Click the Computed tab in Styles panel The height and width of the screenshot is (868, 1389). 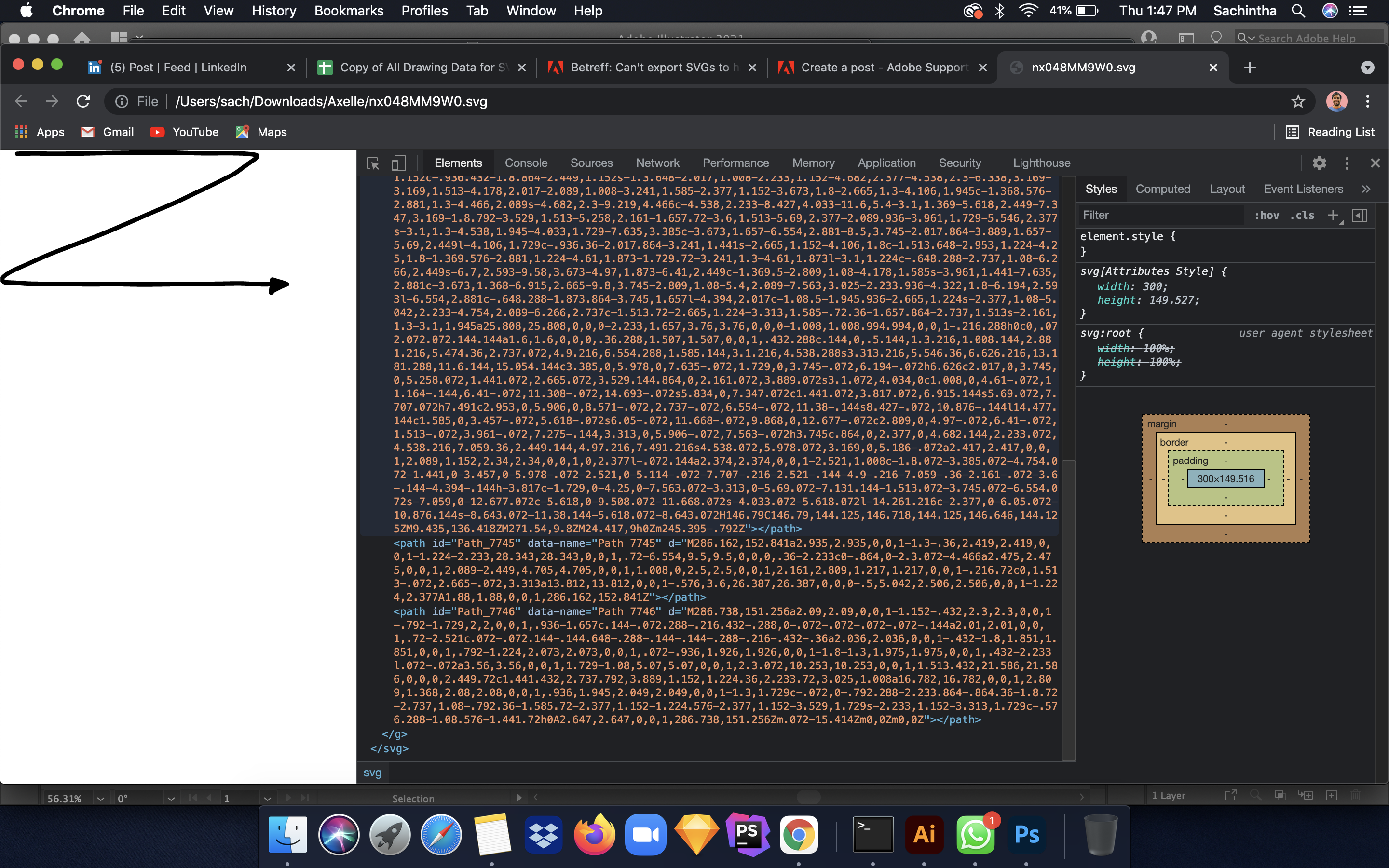tap(1163, 189)
